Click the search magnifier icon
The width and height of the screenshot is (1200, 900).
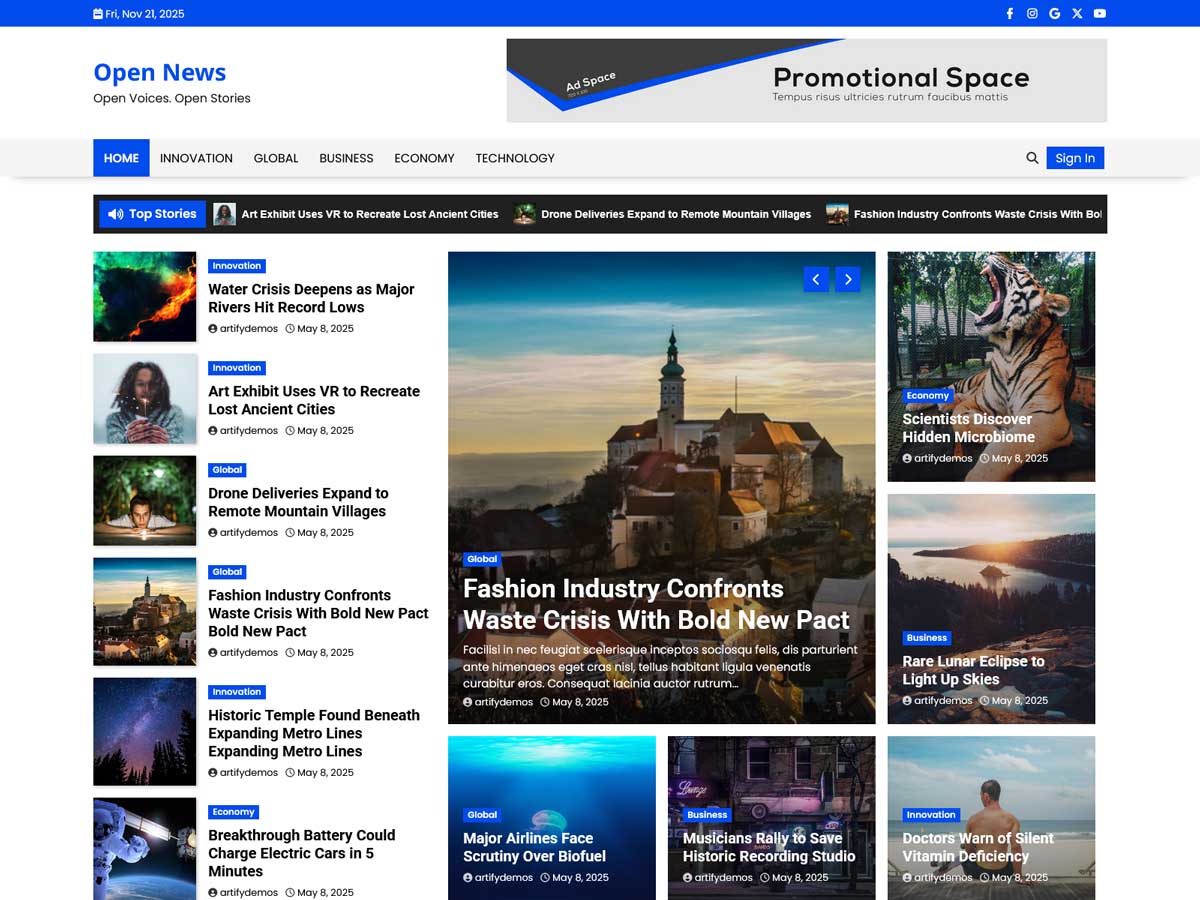click(1032, 157)
